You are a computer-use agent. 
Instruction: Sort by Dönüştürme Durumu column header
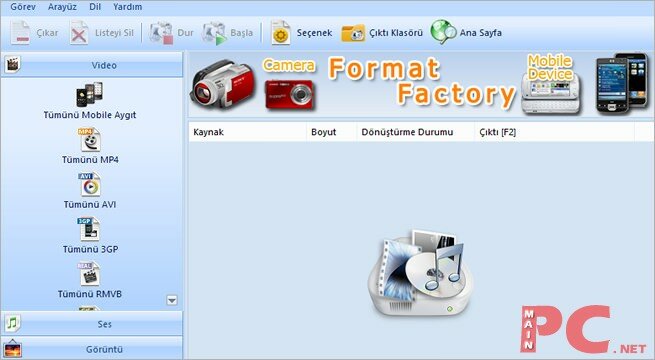tap(416, 132)
